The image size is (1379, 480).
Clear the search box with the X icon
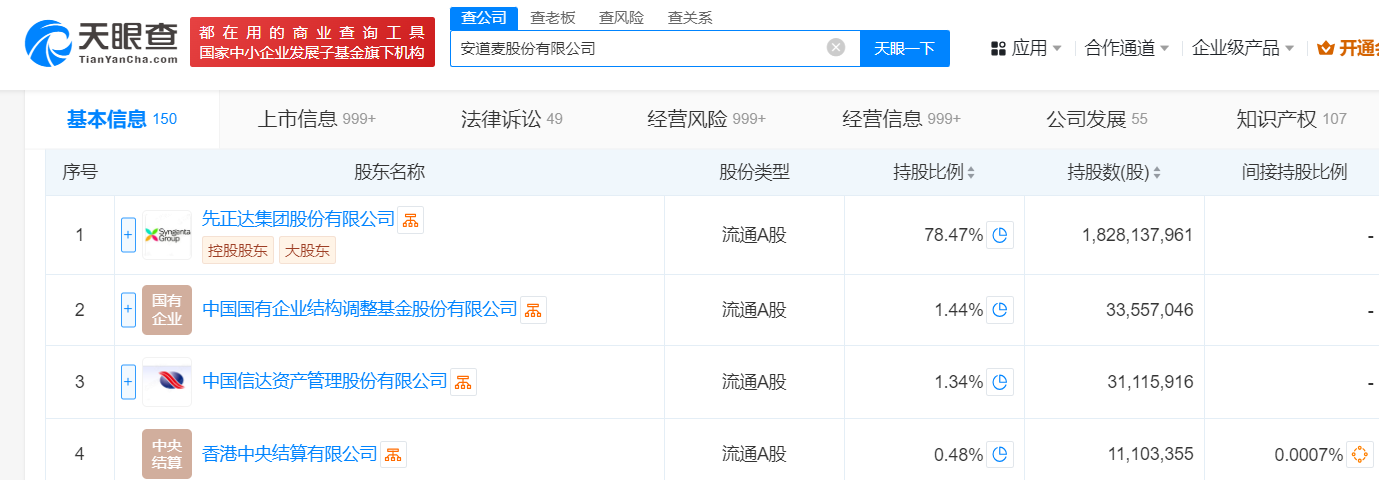coord(836,47)
